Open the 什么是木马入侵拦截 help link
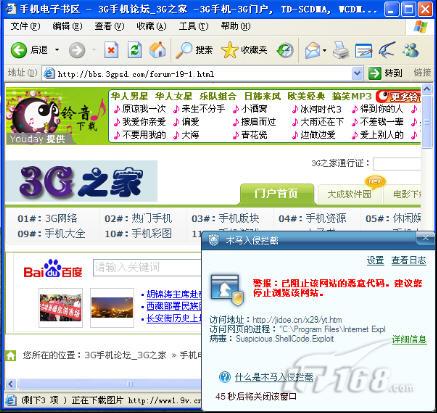Screen dimensions: 437x413 pos(274,377)
